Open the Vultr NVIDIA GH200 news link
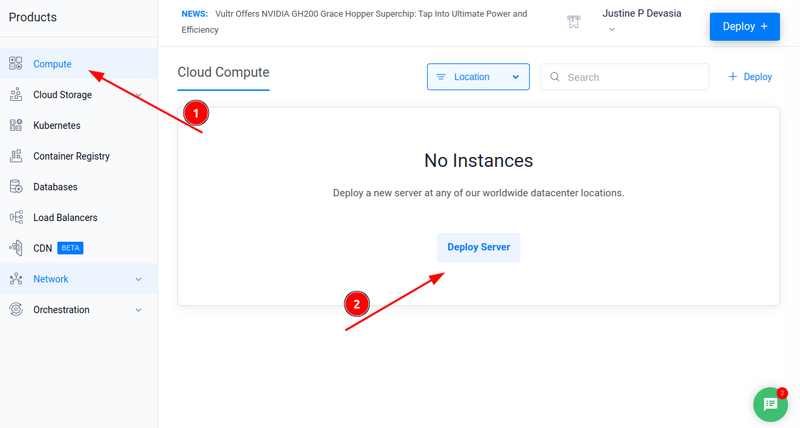 tap(354, 21)
